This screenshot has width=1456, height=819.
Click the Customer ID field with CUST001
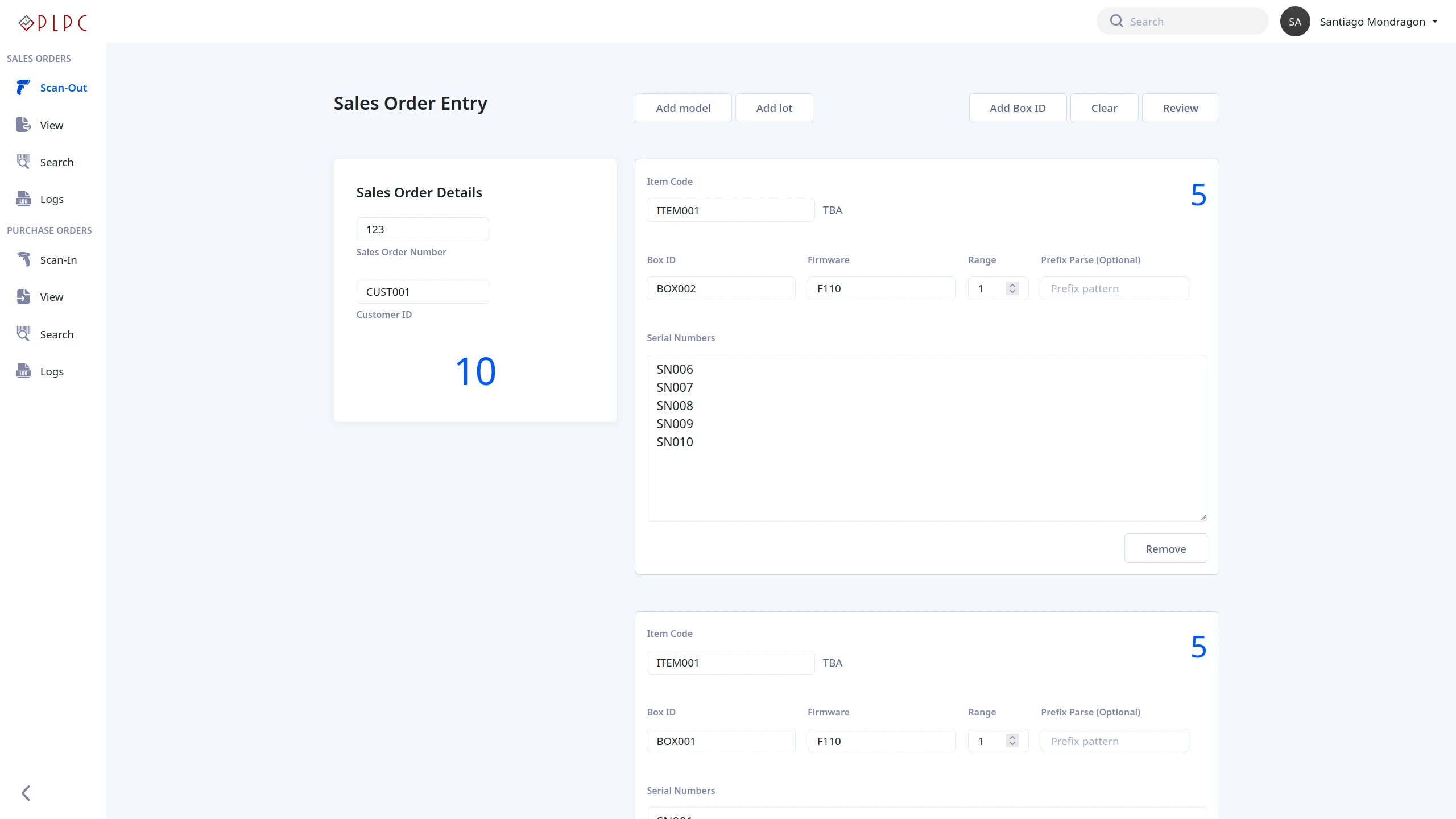tap(423, 292)
